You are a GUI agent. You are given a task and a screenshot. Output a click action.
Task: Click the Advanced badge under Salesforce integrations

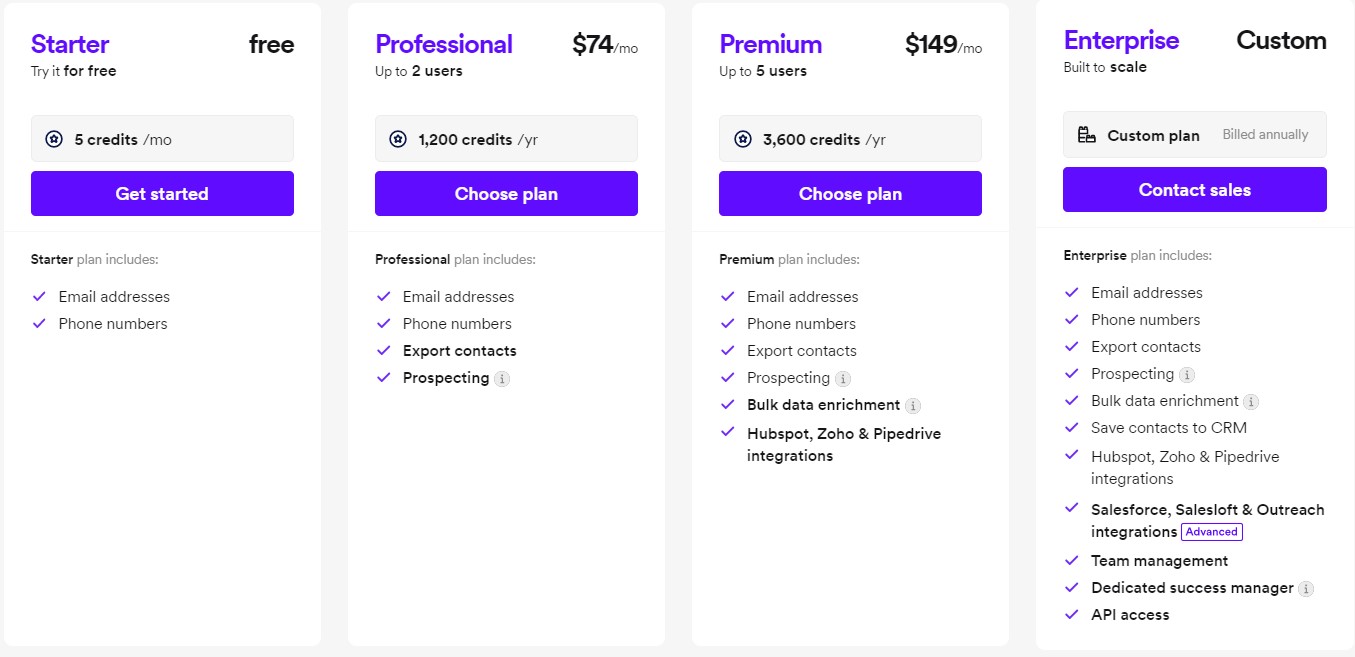click(x=1211, y=532)
